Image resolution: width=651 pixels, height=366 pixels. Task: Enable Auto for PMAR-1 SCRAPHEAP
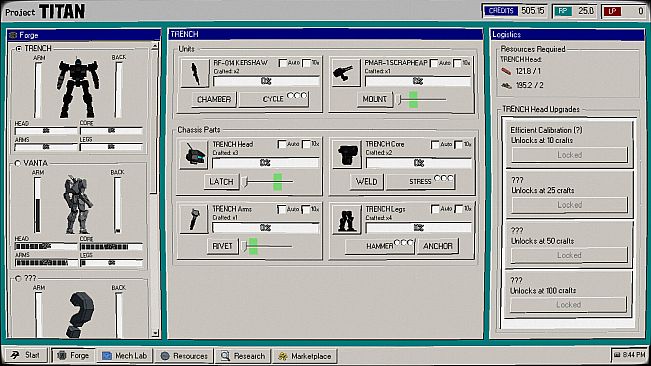[x=434, y=63]
